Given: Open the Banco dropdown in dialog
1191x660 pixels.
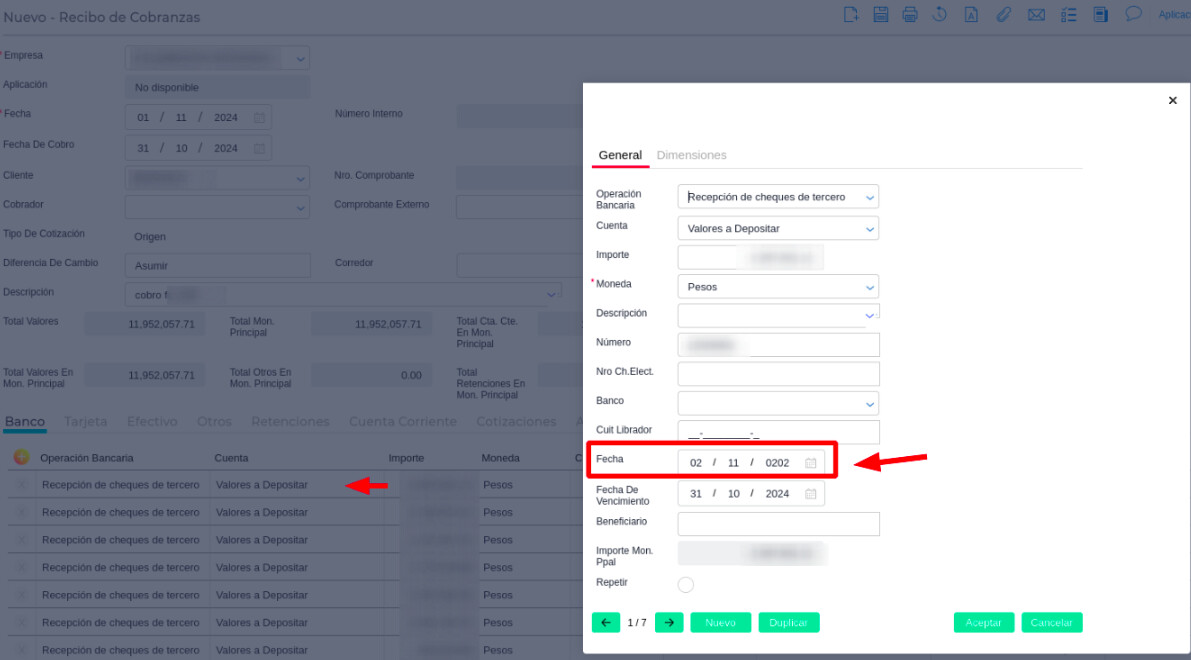Looking at the screenshot, I should pos(868,404).
